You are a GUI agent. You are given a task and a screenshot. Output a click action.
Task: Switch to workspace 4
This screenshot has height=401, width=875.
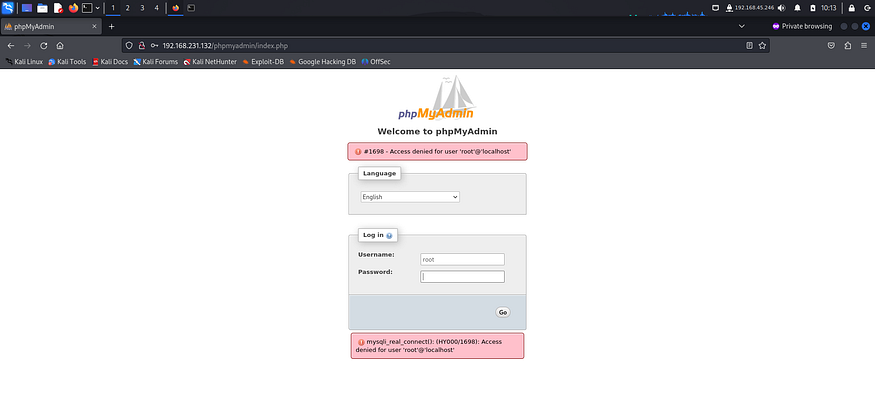click(x=156, y=8)
